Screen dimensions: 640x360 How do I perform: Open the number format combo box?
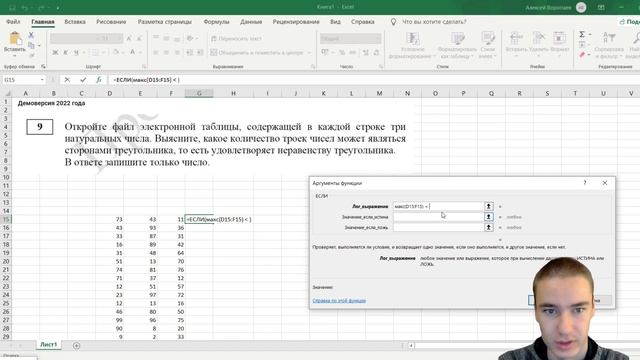click(x=350, y=38)
